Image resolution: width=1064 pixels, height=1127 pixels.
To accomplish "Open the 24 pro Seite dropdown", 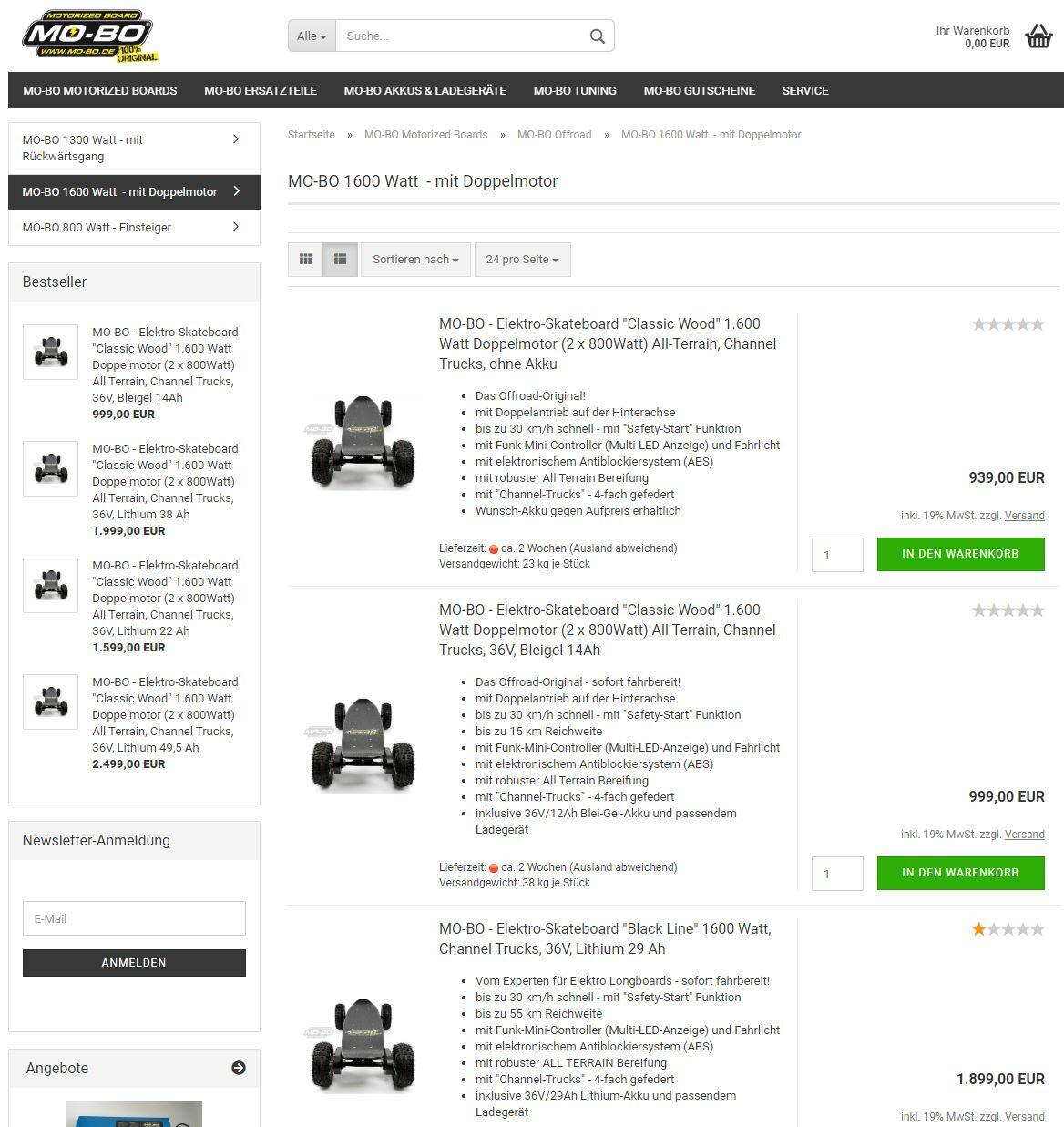I will point(522,260).
